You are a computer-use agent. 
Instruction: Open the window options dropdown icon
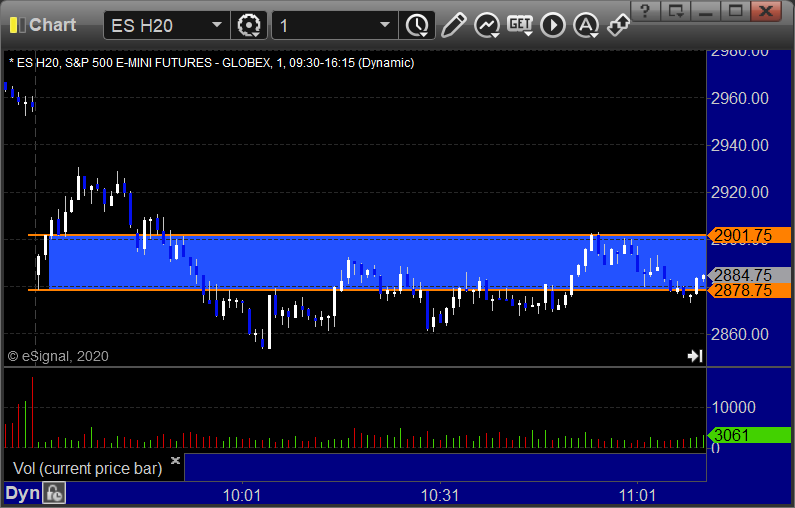click(x=675, y=11)
